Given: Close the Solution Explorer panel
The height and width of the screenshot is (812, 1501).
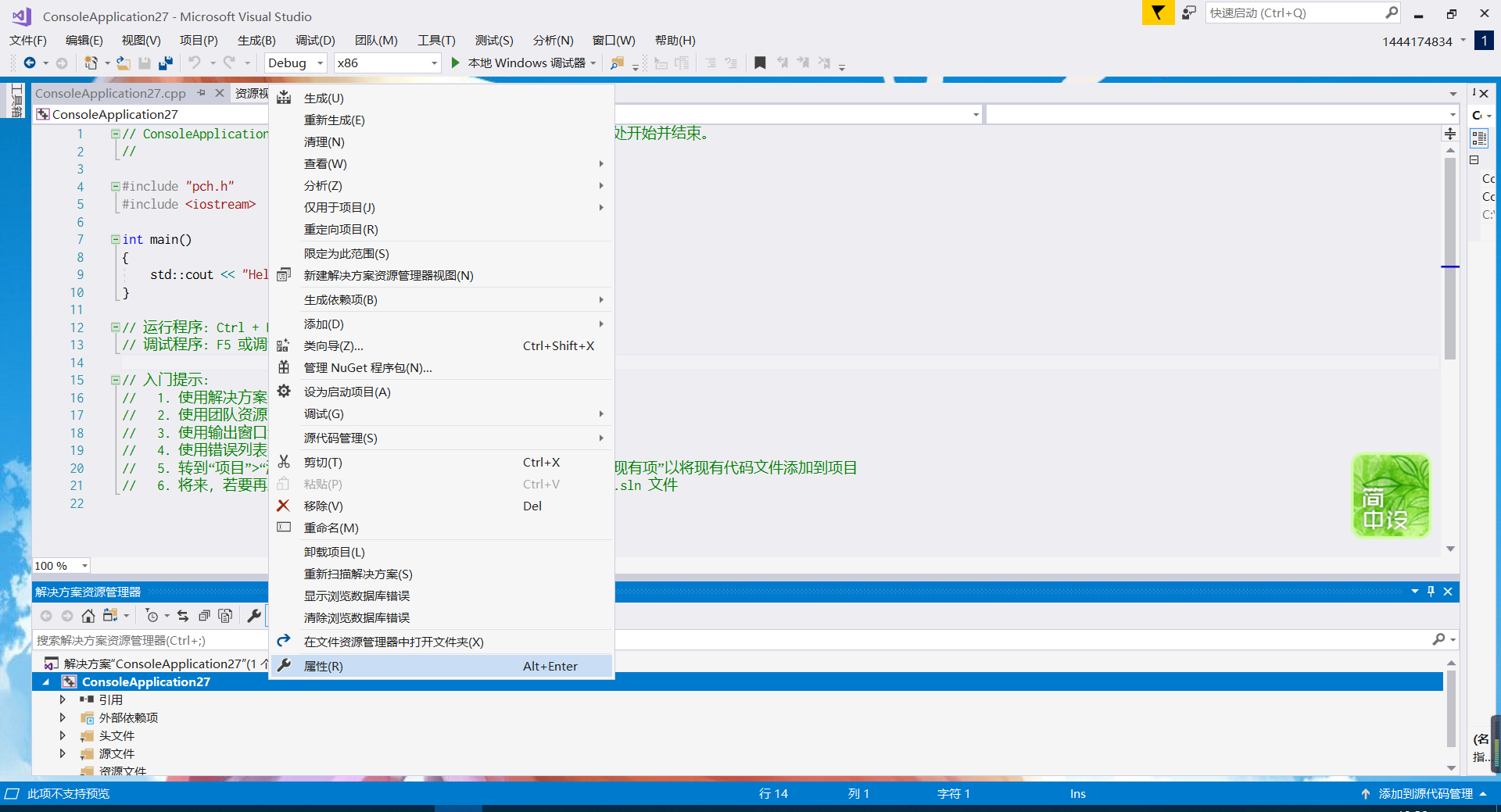Looking at the screenshot, I should pos(1448,592).
